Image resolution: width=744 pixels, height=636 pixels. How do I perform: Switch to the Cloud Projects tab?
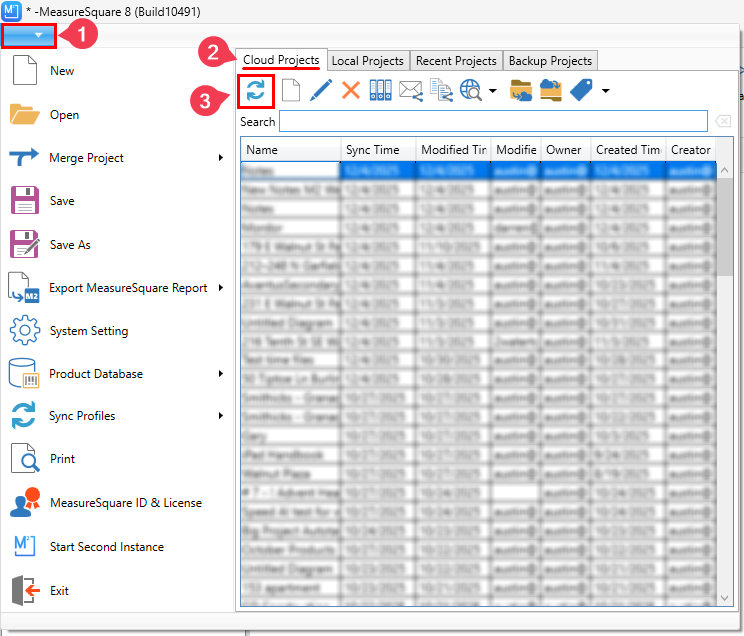281,60
